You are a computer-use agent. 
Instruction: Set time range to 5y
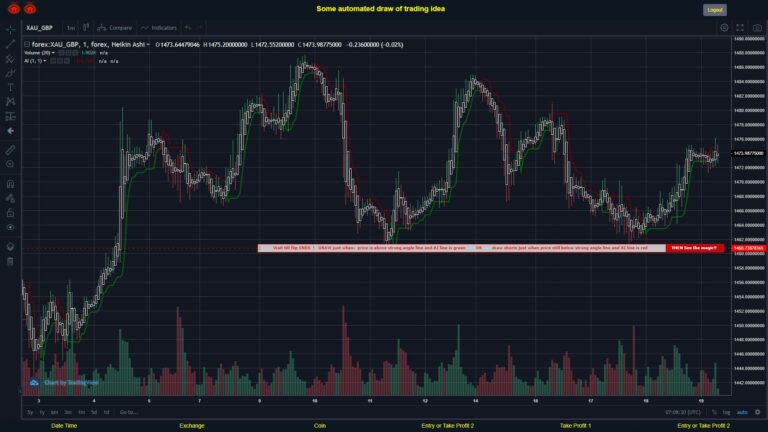pyautogui.click(x=30, y=412)
